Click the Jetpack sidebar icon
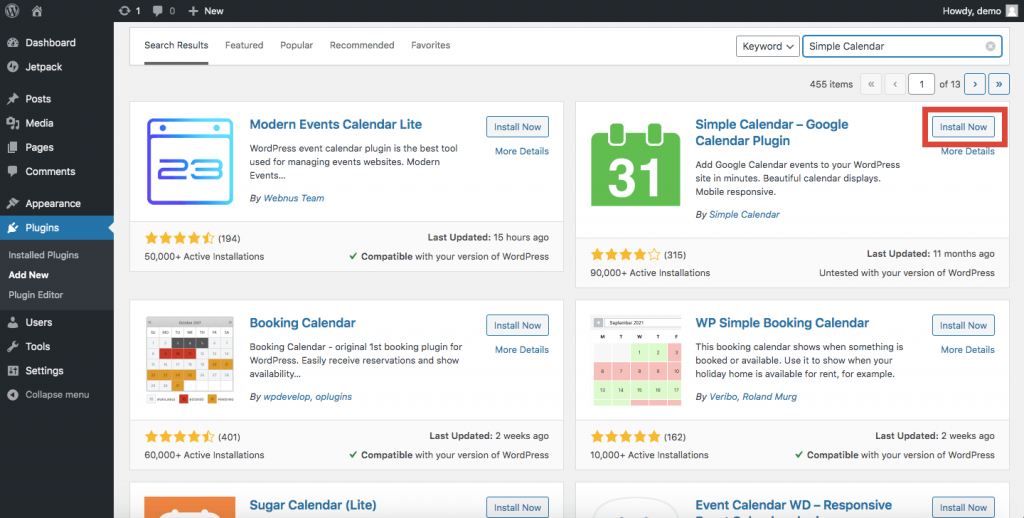 (x=12, y=67)
